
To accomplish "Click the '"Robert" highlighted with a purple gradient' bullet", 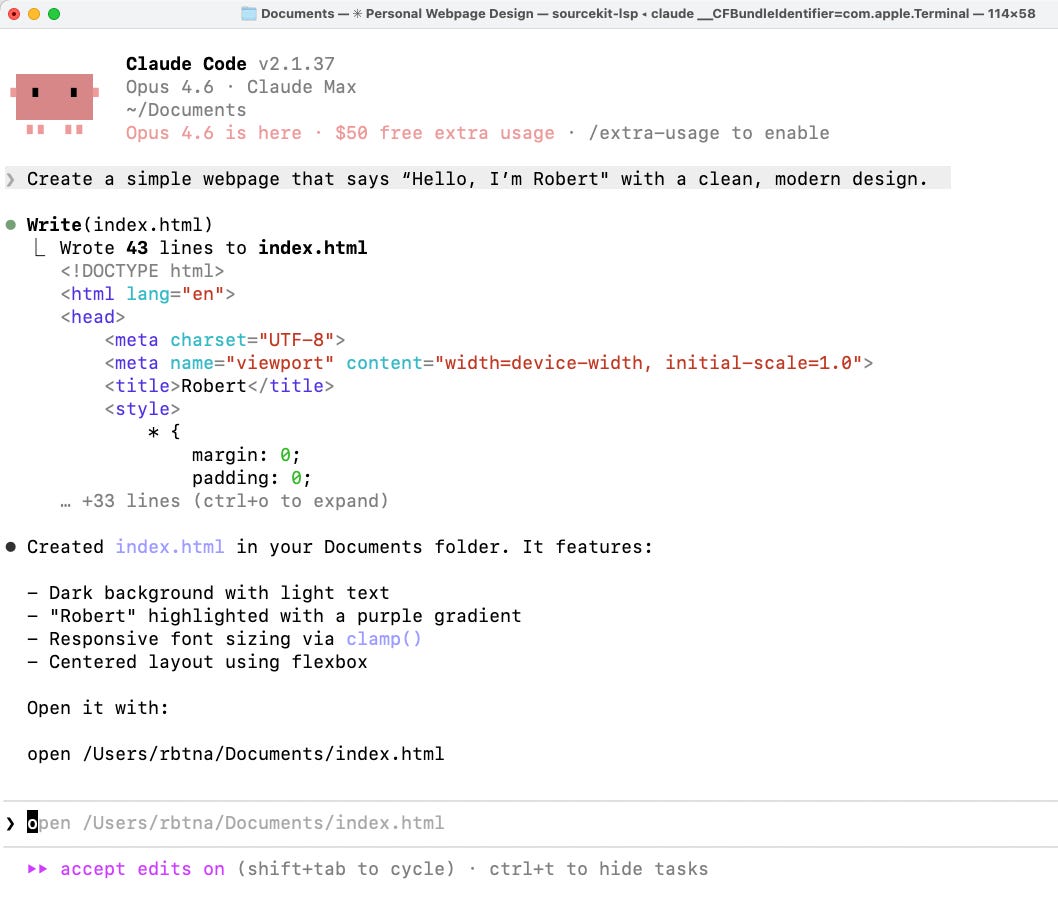I will [274, 616].
